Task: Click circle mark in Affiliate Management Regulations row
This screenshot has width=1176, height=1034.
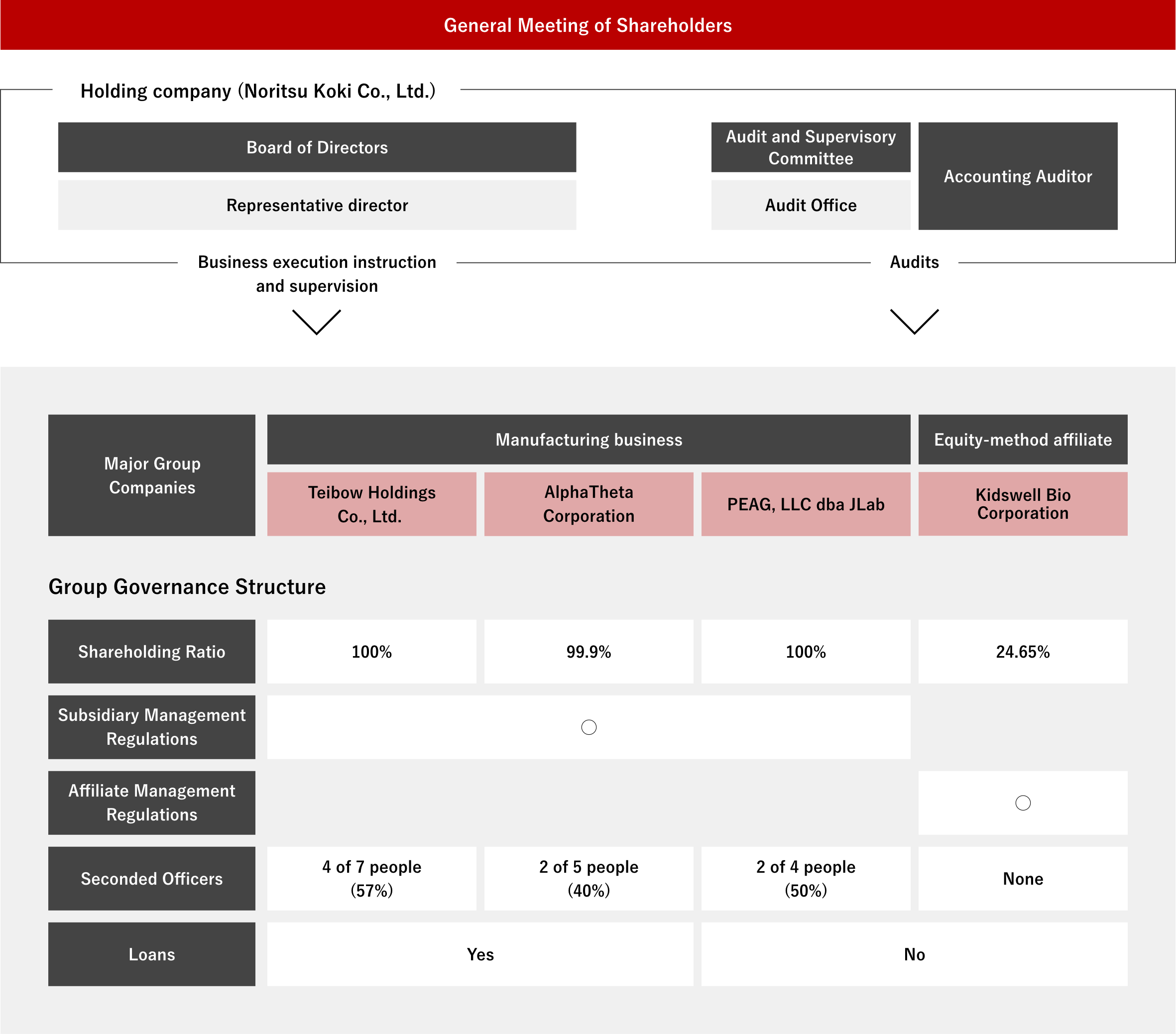Action: click(1023, 803)
